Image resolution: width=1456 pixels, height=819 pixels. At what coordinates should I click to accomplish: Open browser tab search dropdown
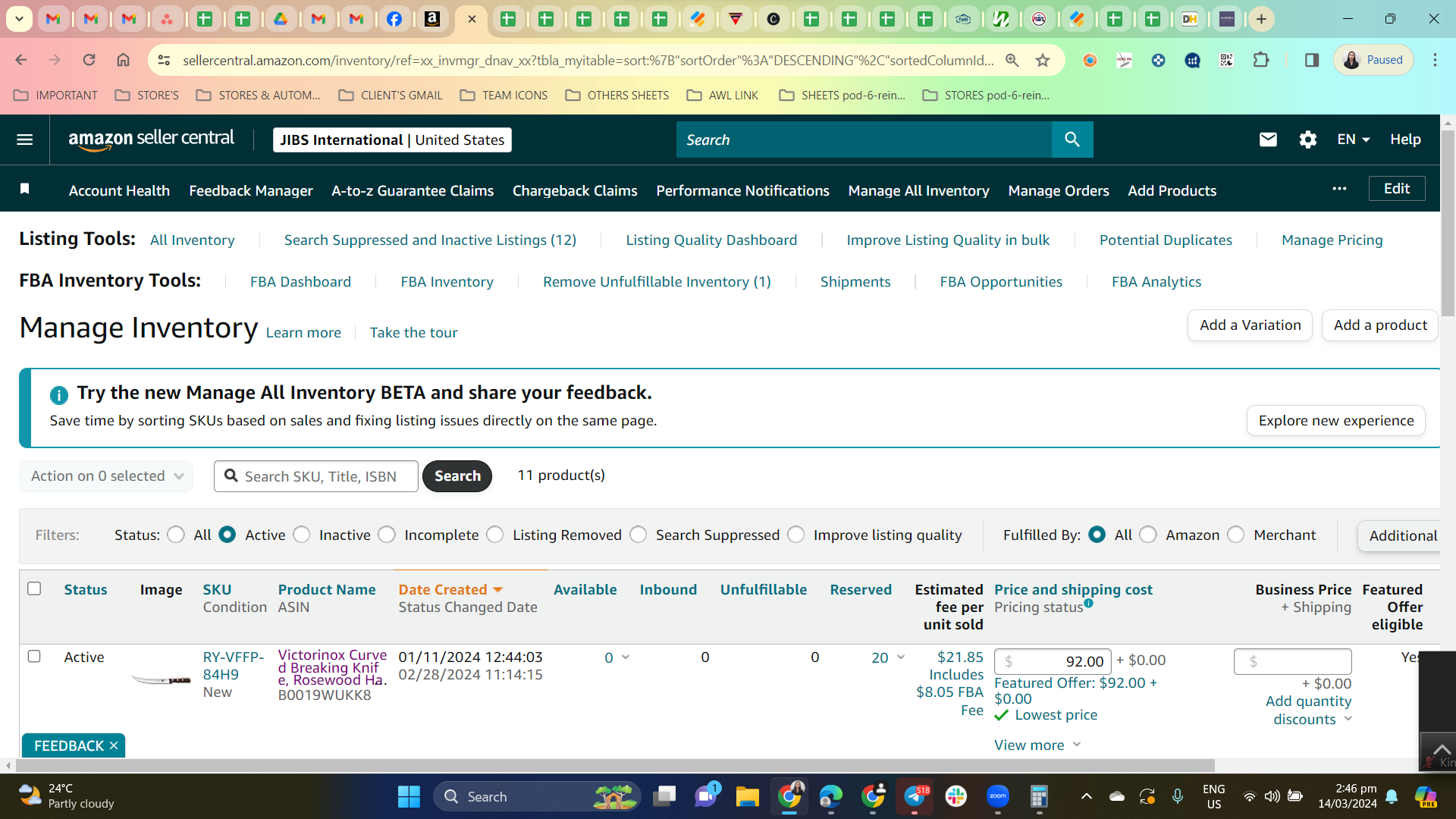[x=19, y=19]
